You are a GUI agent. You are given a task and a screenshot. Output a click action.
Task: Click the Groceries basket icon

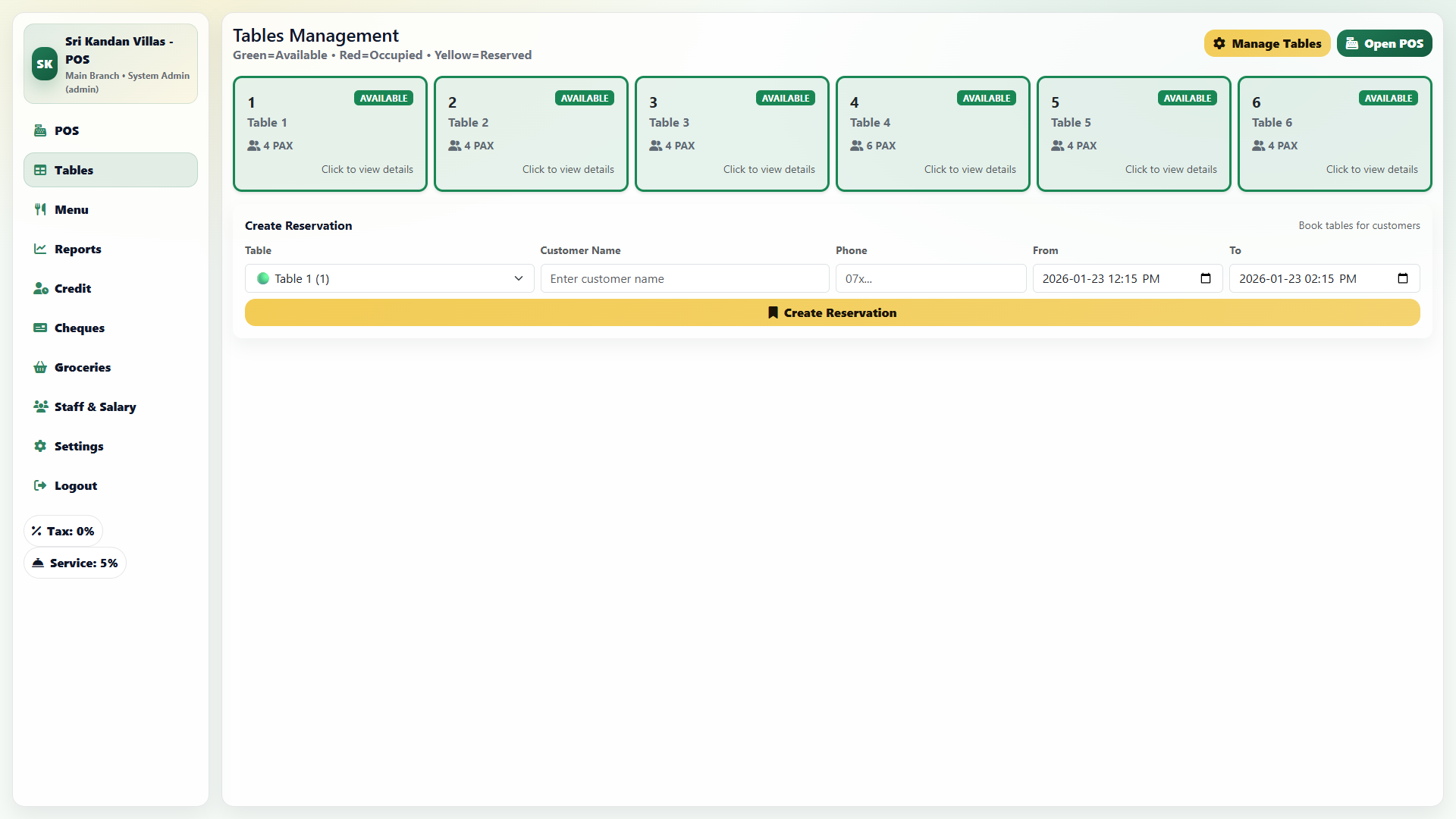tap(40, 367)
